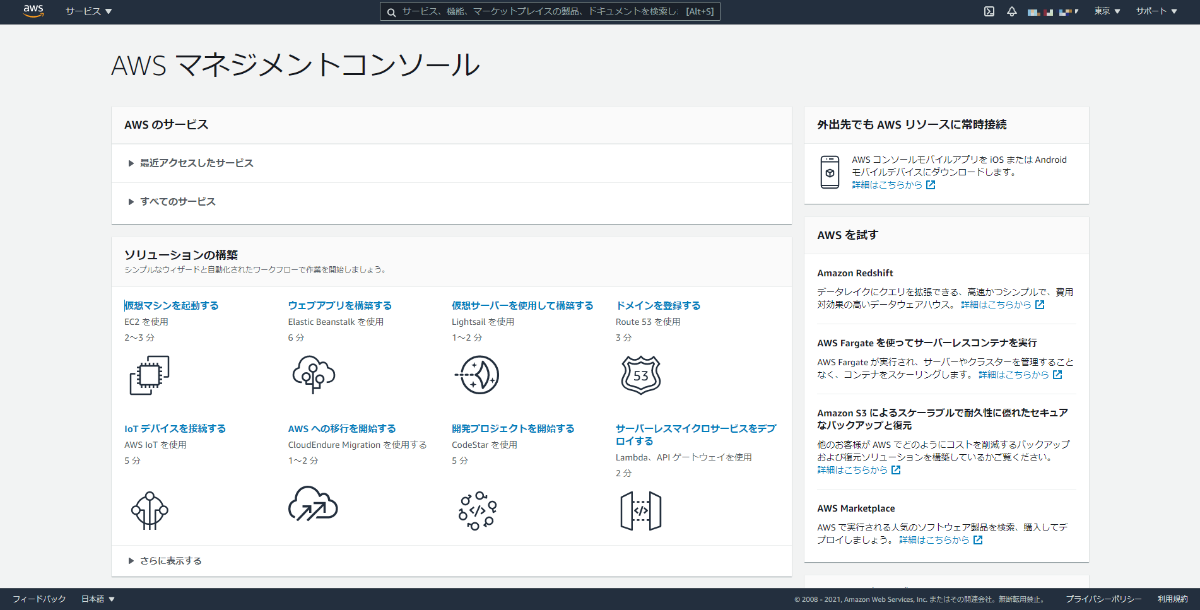Viewport: 1200px width, 610px height.
Task: Click external link icon in Amazon S3 section
Action: (896, 470)
